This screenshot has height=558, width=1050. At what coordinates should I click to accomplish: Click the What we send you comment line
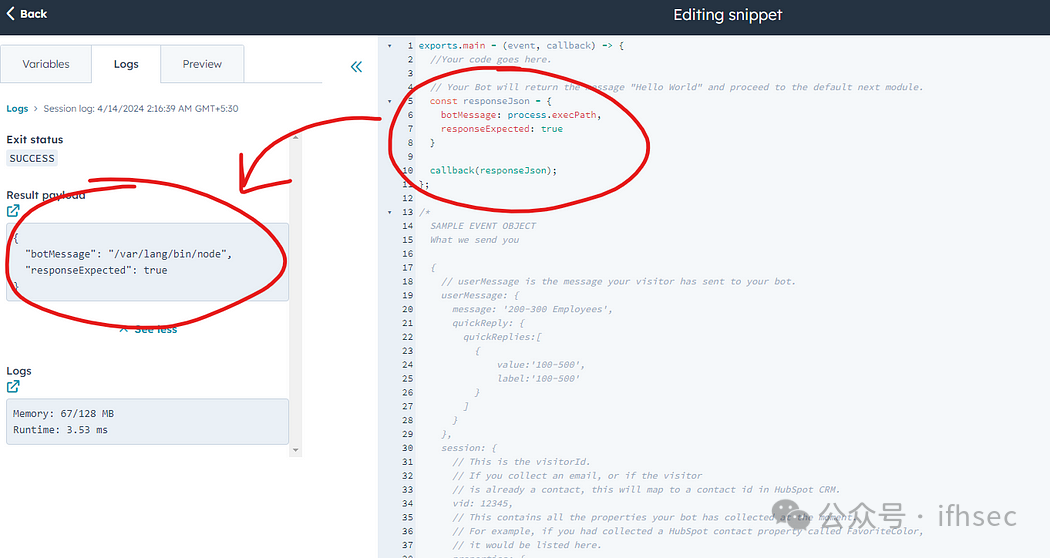475,240
